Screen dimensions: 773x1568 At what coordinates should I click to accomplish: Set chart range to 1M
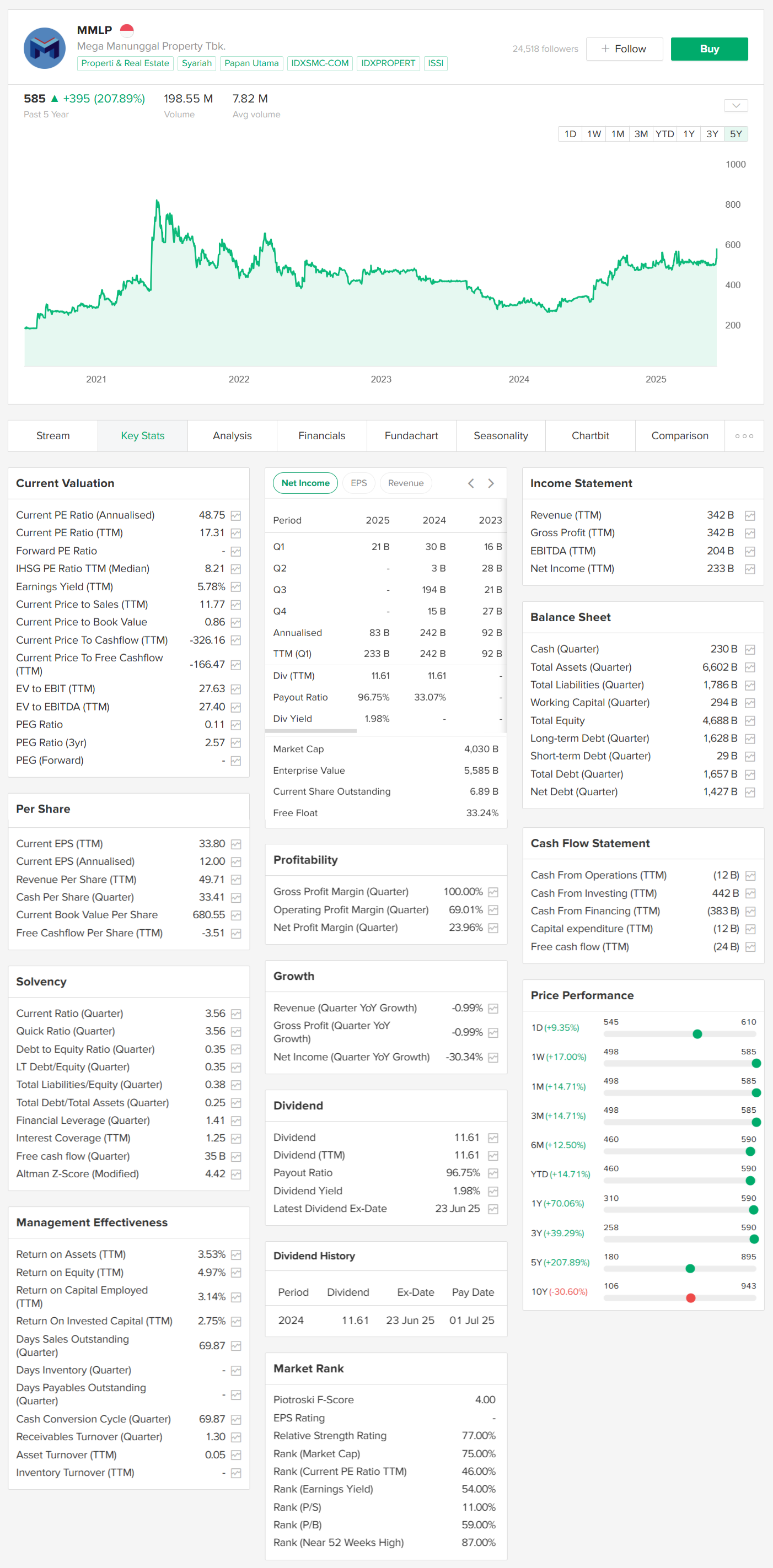click(x=618, y=134)
